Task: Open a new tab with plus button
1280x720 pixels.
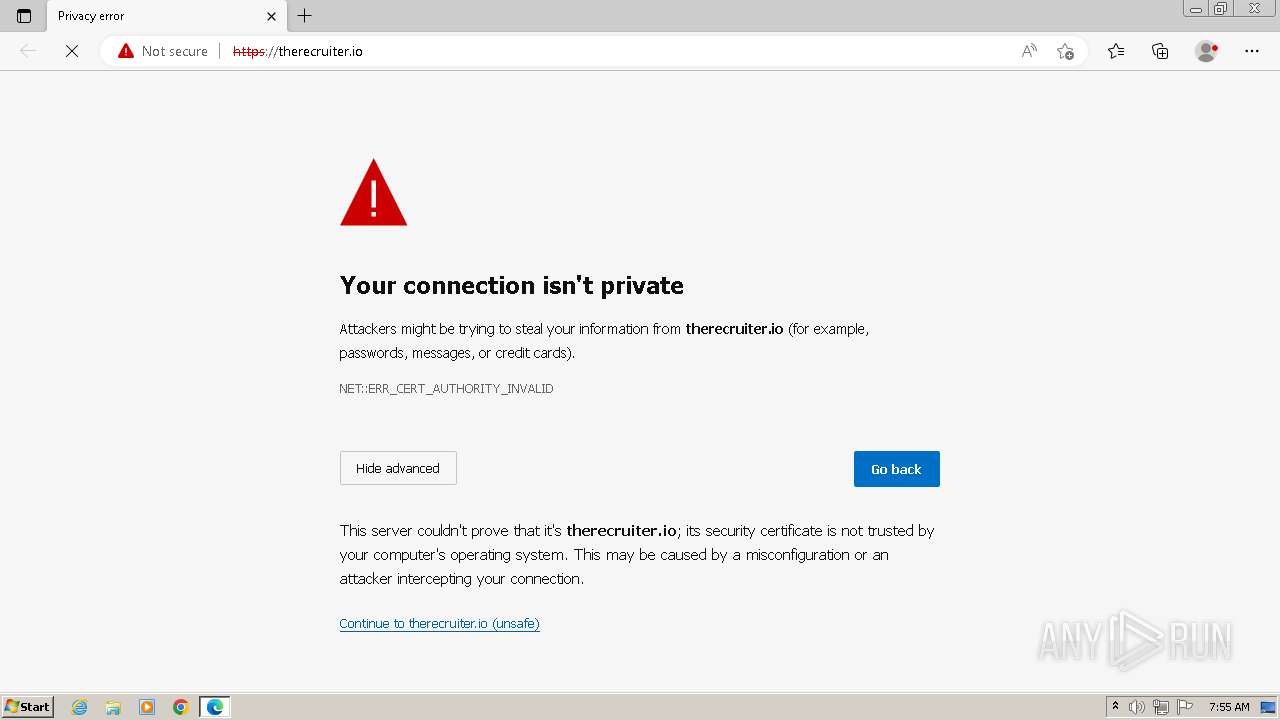Action: tap(305, 16)
